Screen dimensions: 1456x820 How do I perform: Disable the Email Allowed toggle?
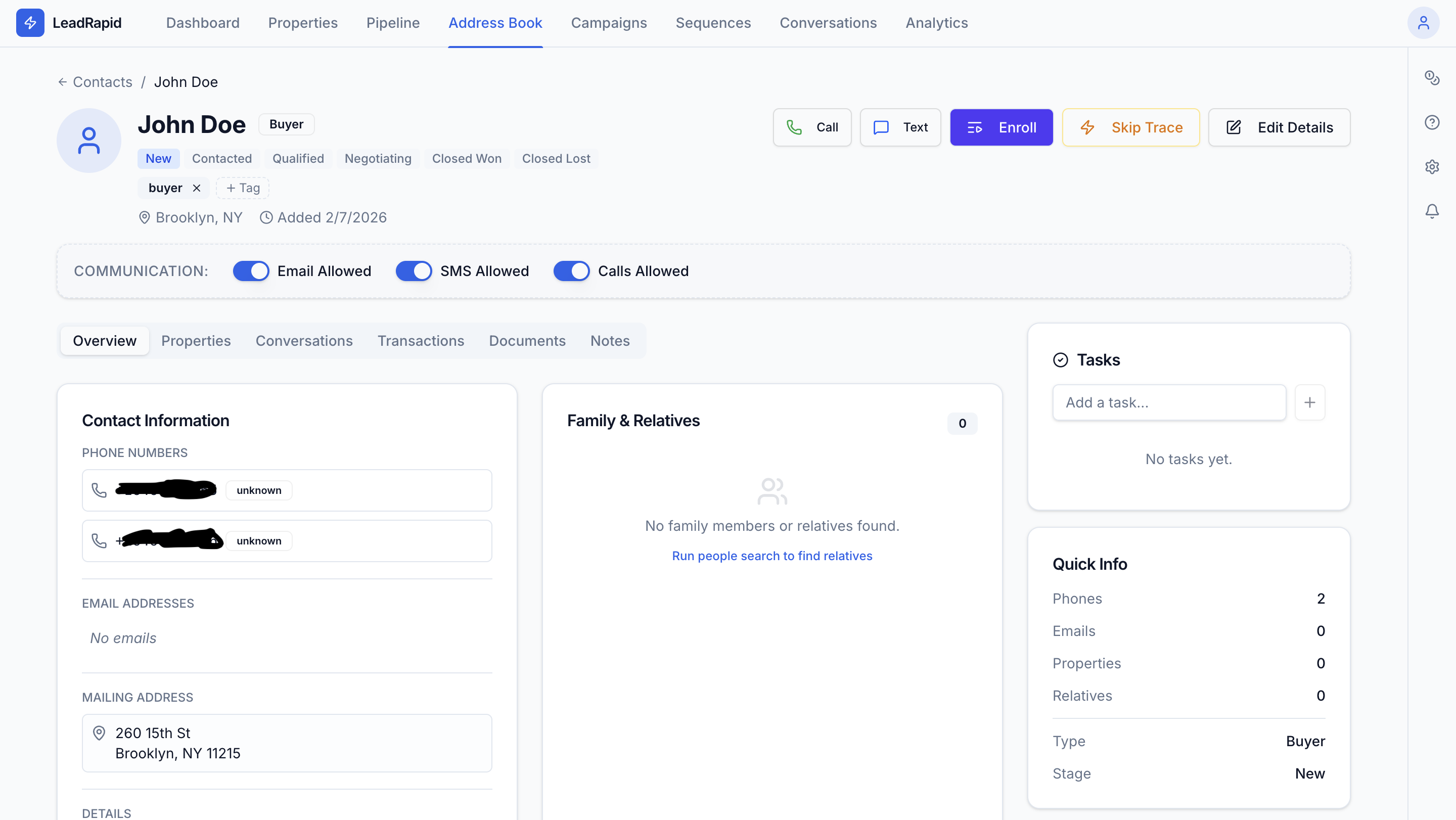tap(251, 270)
